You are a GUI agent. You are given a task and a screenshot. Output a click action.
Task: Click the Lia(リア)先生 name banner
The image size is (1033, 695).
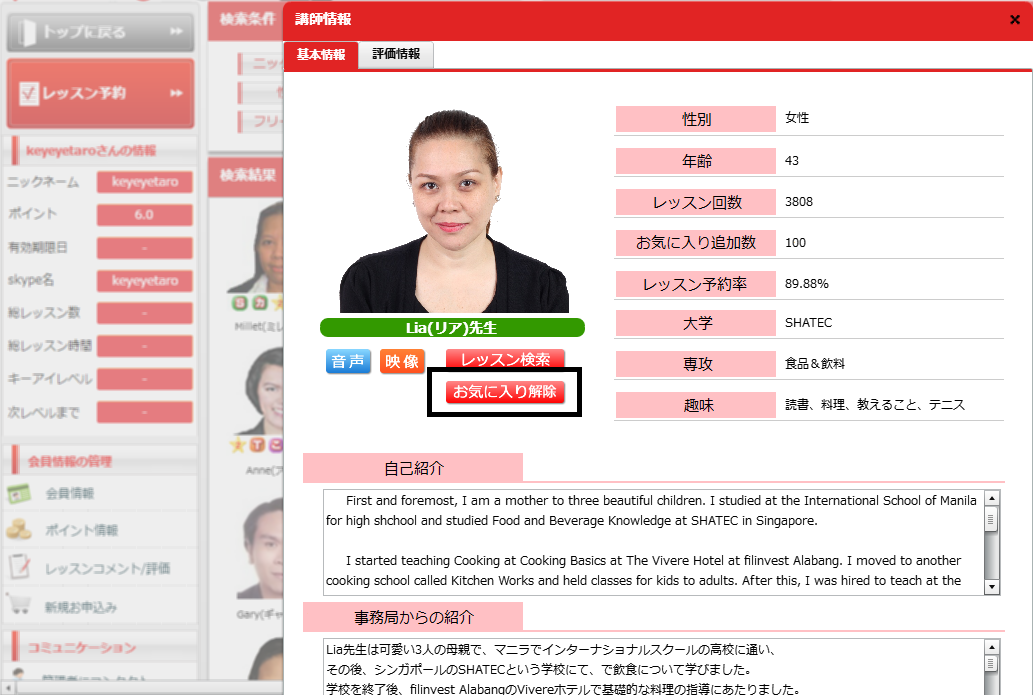[452, 327]
